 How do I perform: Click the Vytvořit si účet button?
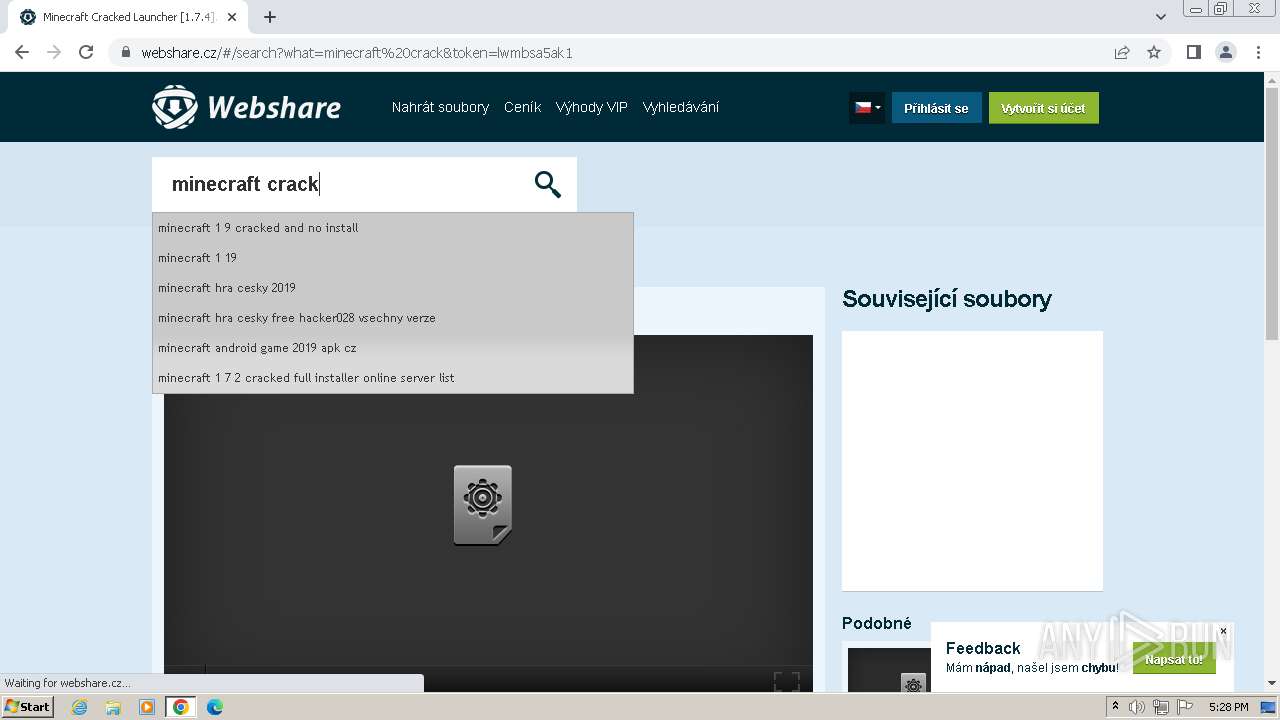pyautogui.click(x=1043, y=108)
